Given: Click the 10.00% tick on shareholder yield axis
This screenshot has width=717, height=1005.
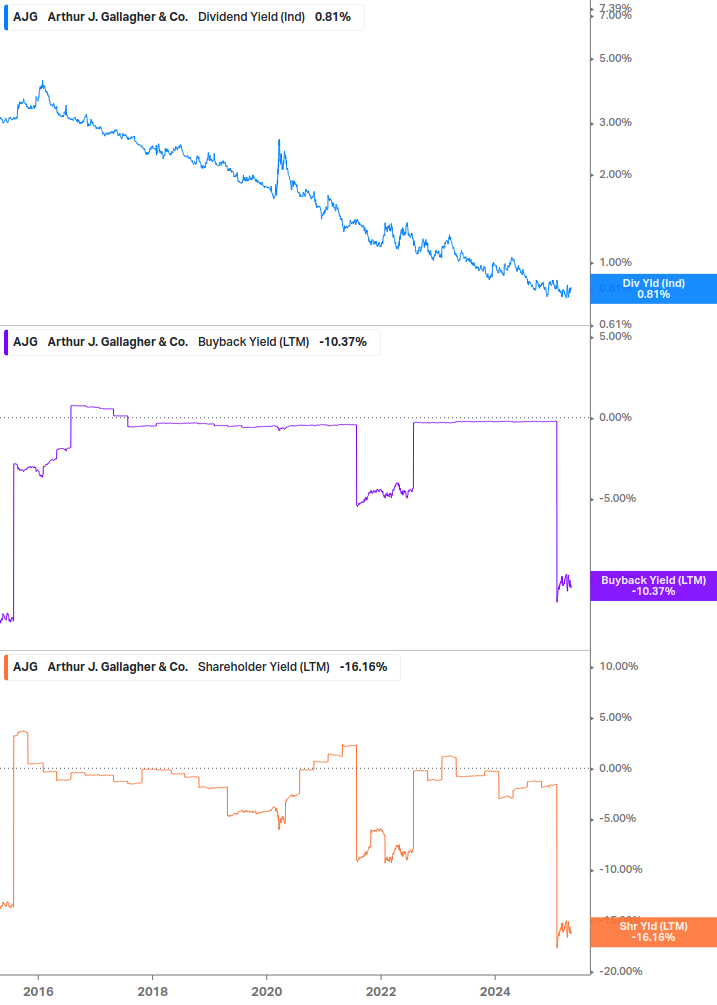Looking at the screenshot, I should [618, 667].
